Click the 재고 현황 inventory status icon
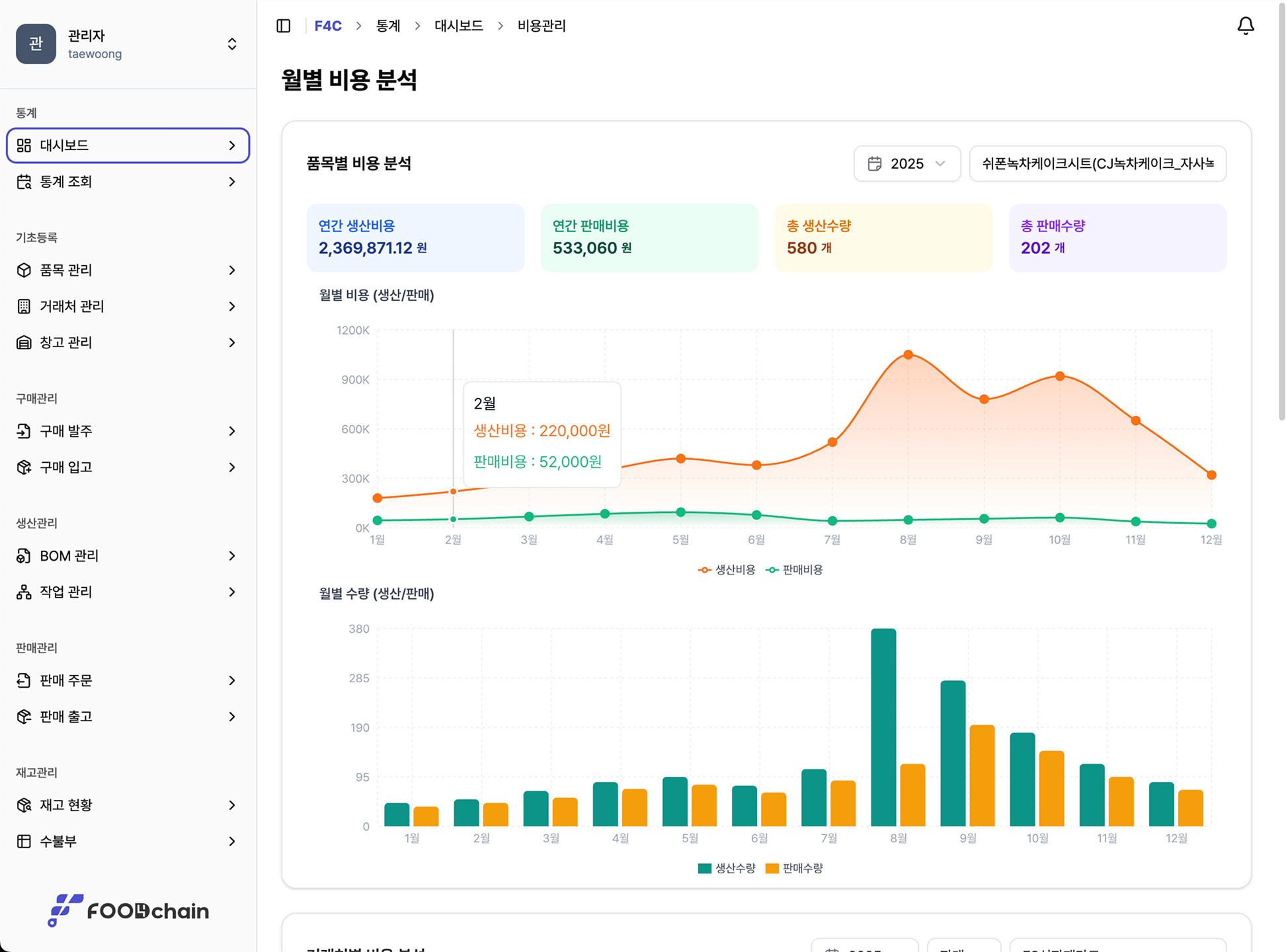The width and height of the screenshot is (1286, 952). coord(24,805)
